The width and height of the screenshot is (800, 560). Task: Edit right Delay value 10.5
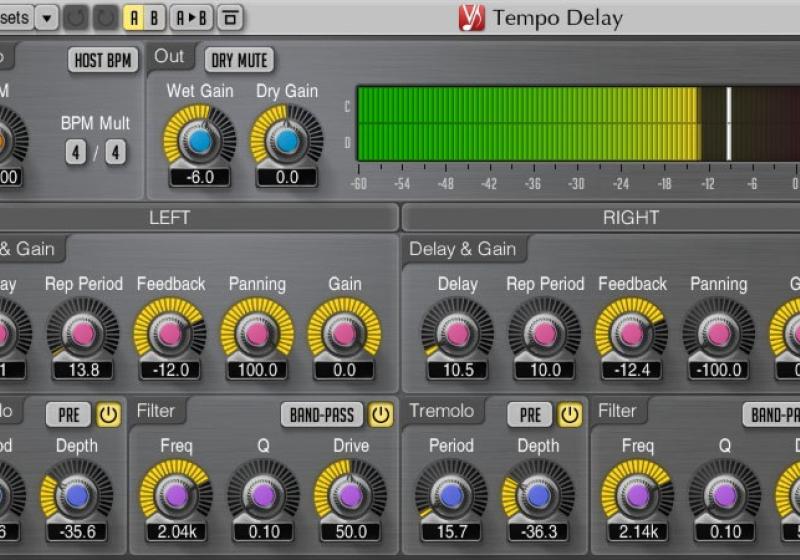click(457, 370)
